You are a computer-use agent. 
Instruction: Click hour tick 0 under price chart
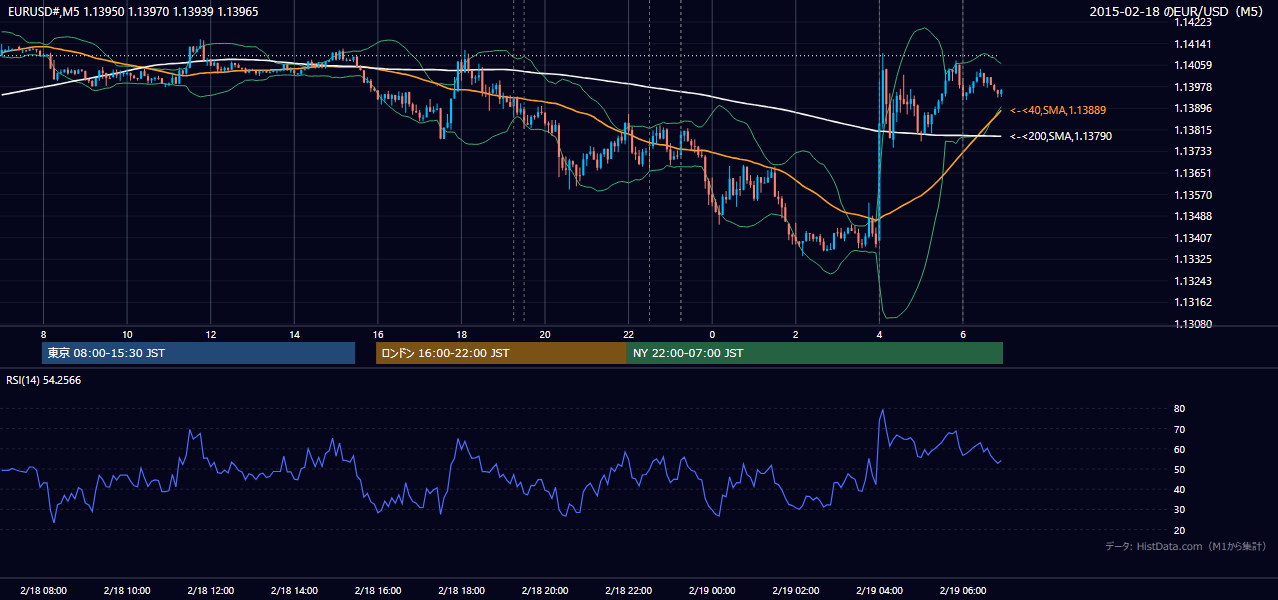click(712, 334)
